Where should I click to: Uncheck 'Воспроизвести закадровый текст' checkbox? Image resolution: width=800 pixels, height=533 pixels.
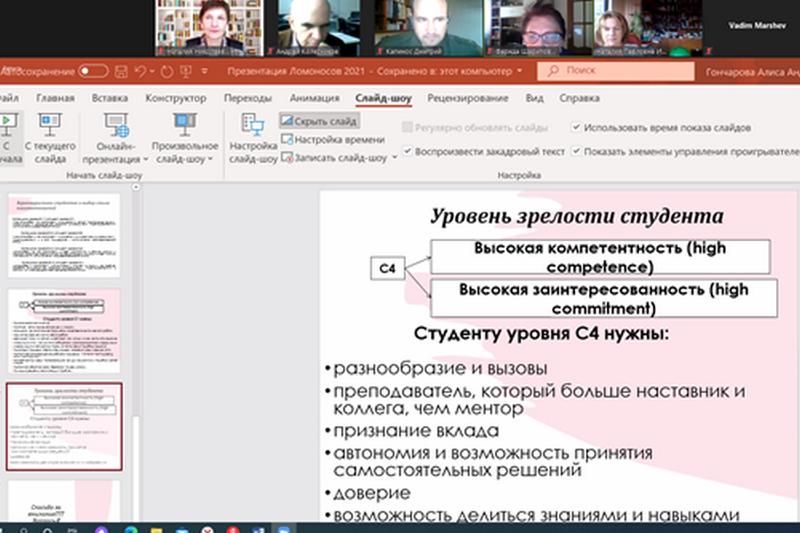click(407, 151)
